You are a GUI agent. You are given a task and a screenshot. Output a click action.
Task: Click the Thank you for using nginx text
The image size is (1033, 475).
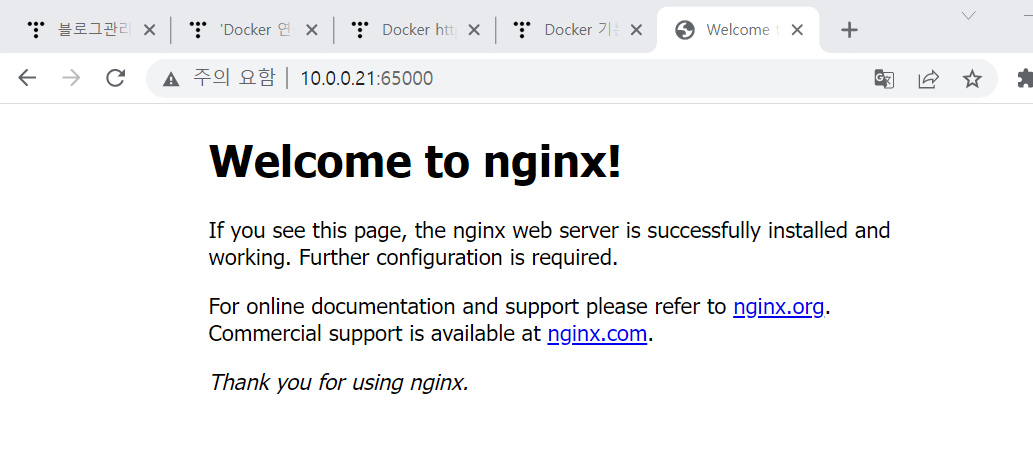coord(339,382)
